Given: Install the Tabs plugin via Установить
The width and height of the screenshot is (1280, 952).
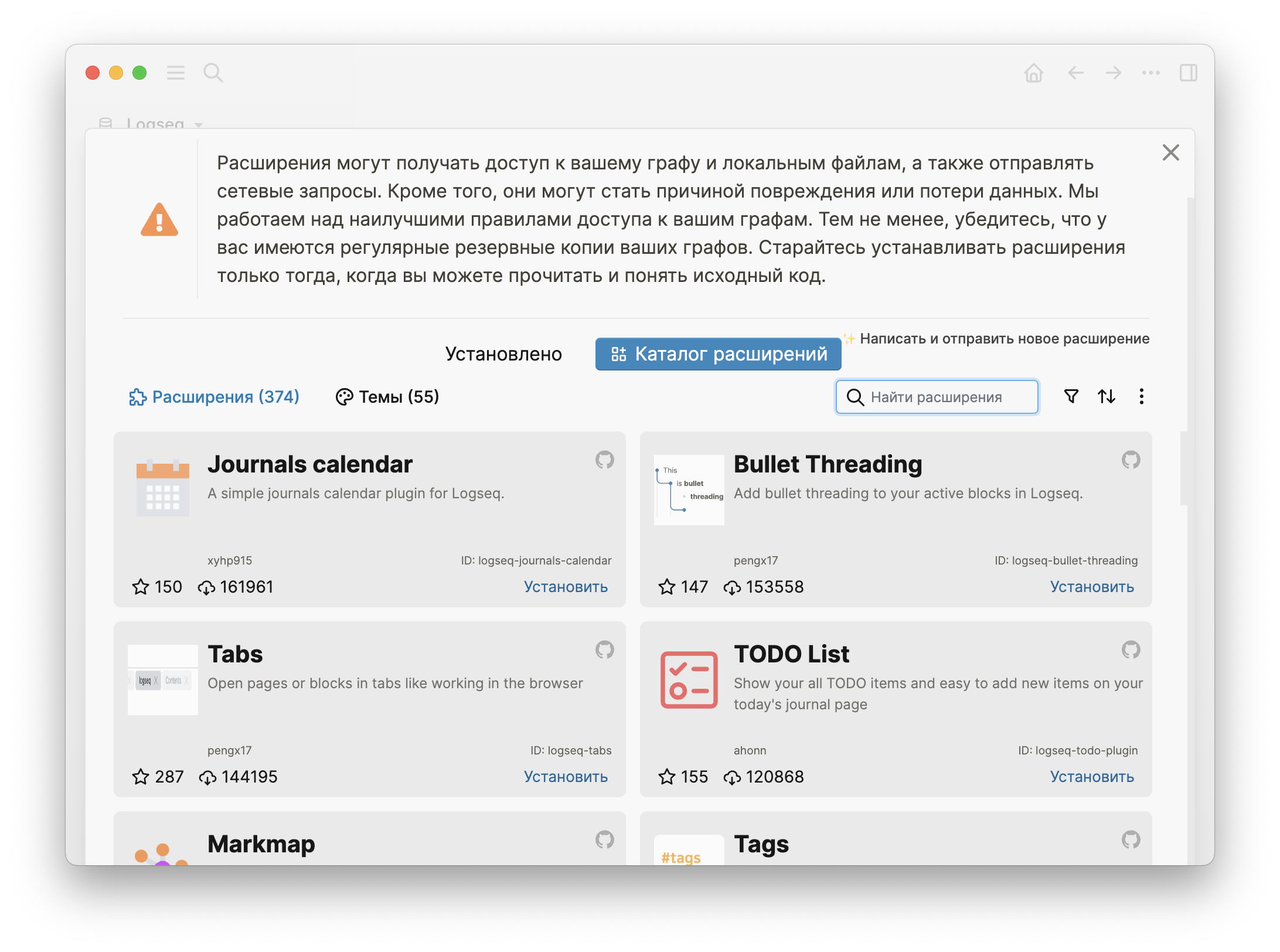Looking at the screenshot, I should pyautogui.click(x=566, y=777).
